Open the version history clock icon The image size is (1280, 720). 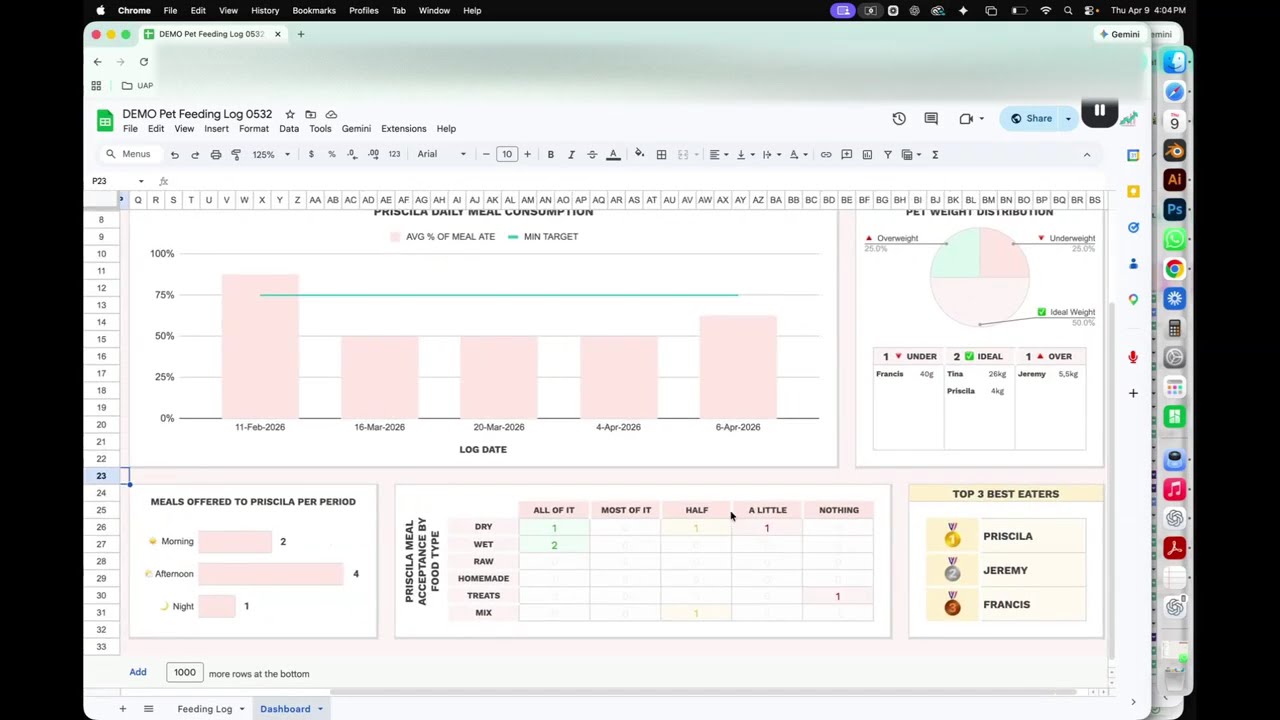pos(899,119)
